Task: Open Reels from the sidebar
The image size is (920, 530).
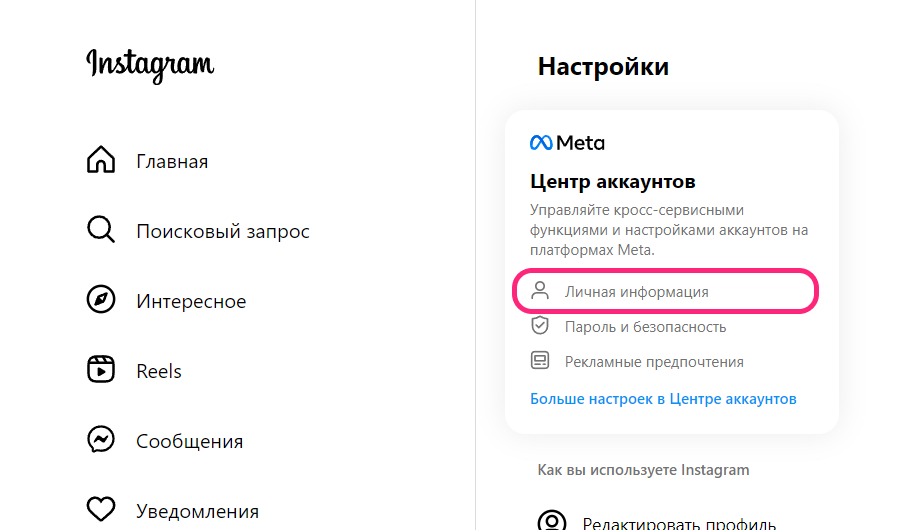Action: (x=158, y=371)
